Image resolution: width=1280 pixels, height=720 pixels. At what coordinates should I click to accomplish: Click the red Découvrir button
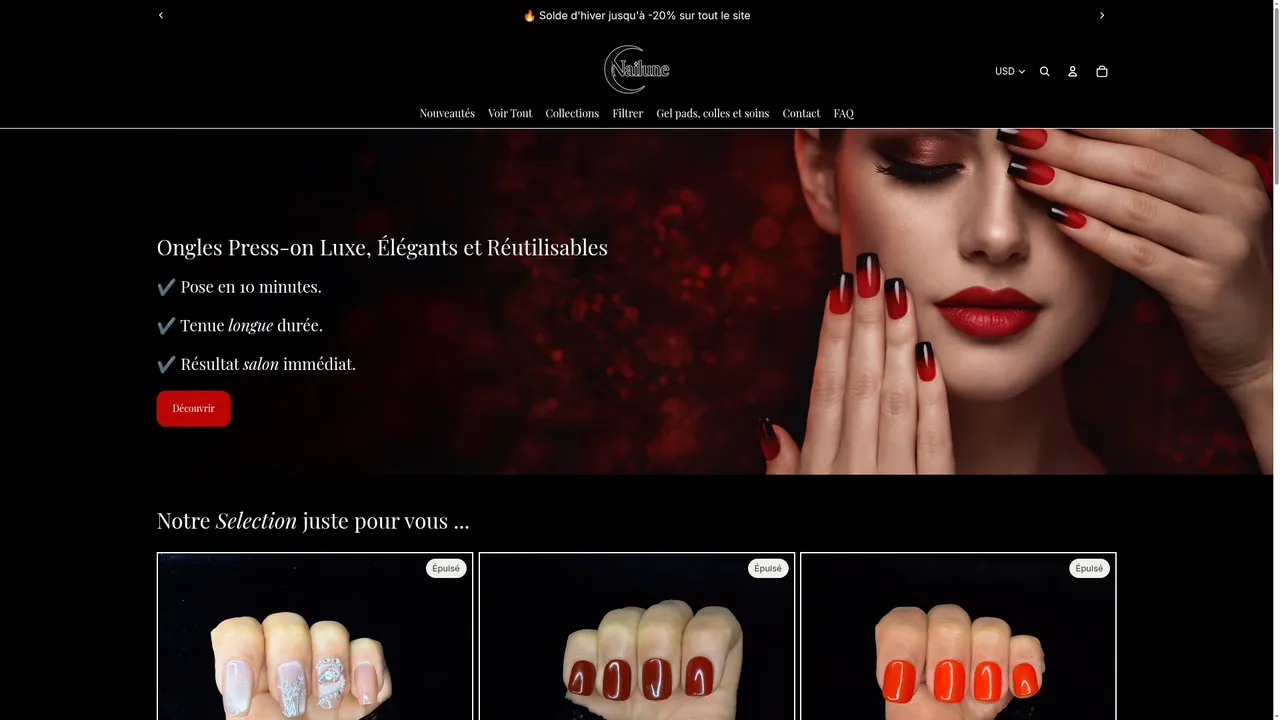click(x=193, y=408)
